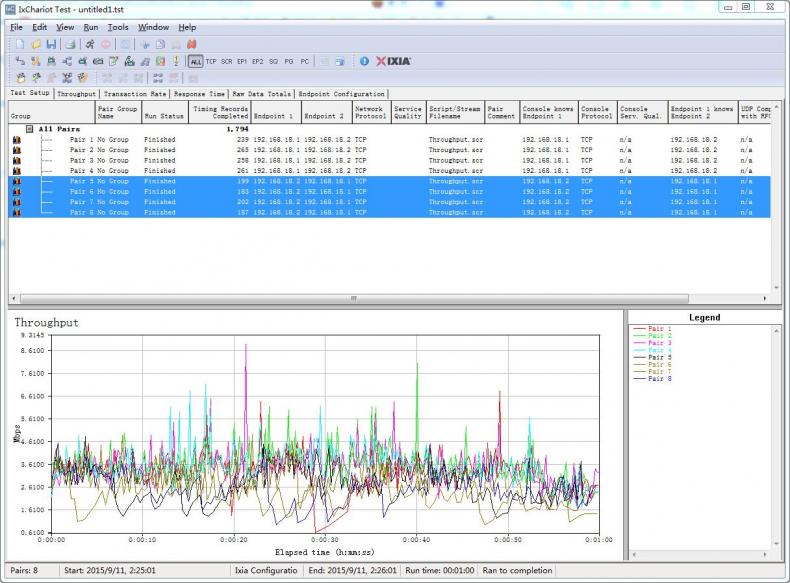
Task: Save the test using the floppy disk icon
Action: point(51,45)
